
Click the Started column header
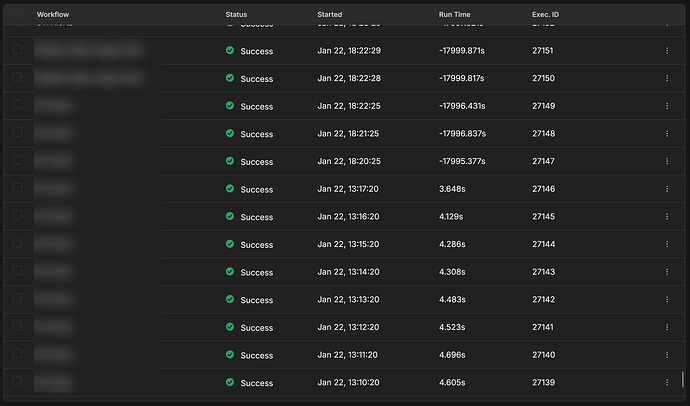coord(330,15)
